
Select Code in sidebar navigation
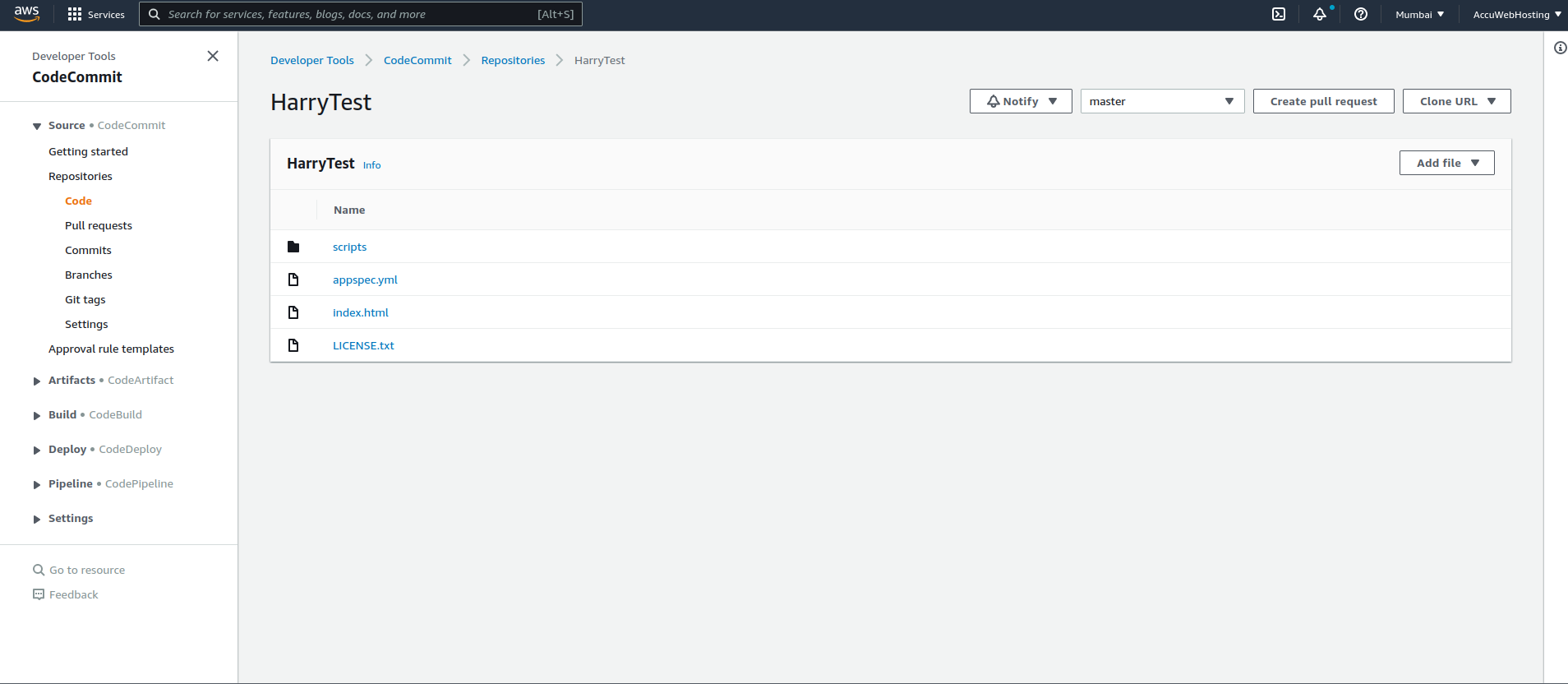(x=78, y=201)
